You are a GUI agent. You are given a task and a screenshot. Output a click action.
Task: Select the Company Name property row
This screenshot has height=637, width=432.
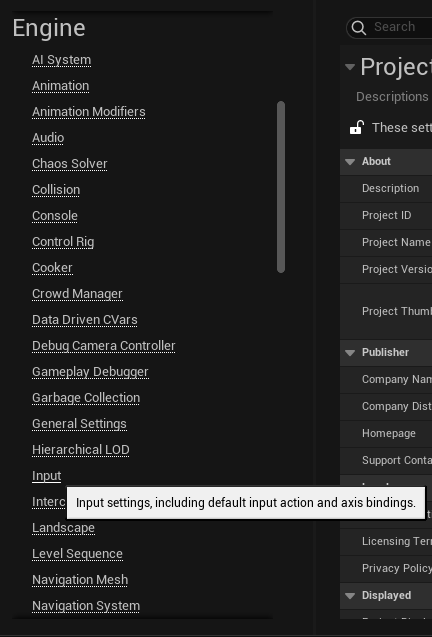(x=386, y=379)
